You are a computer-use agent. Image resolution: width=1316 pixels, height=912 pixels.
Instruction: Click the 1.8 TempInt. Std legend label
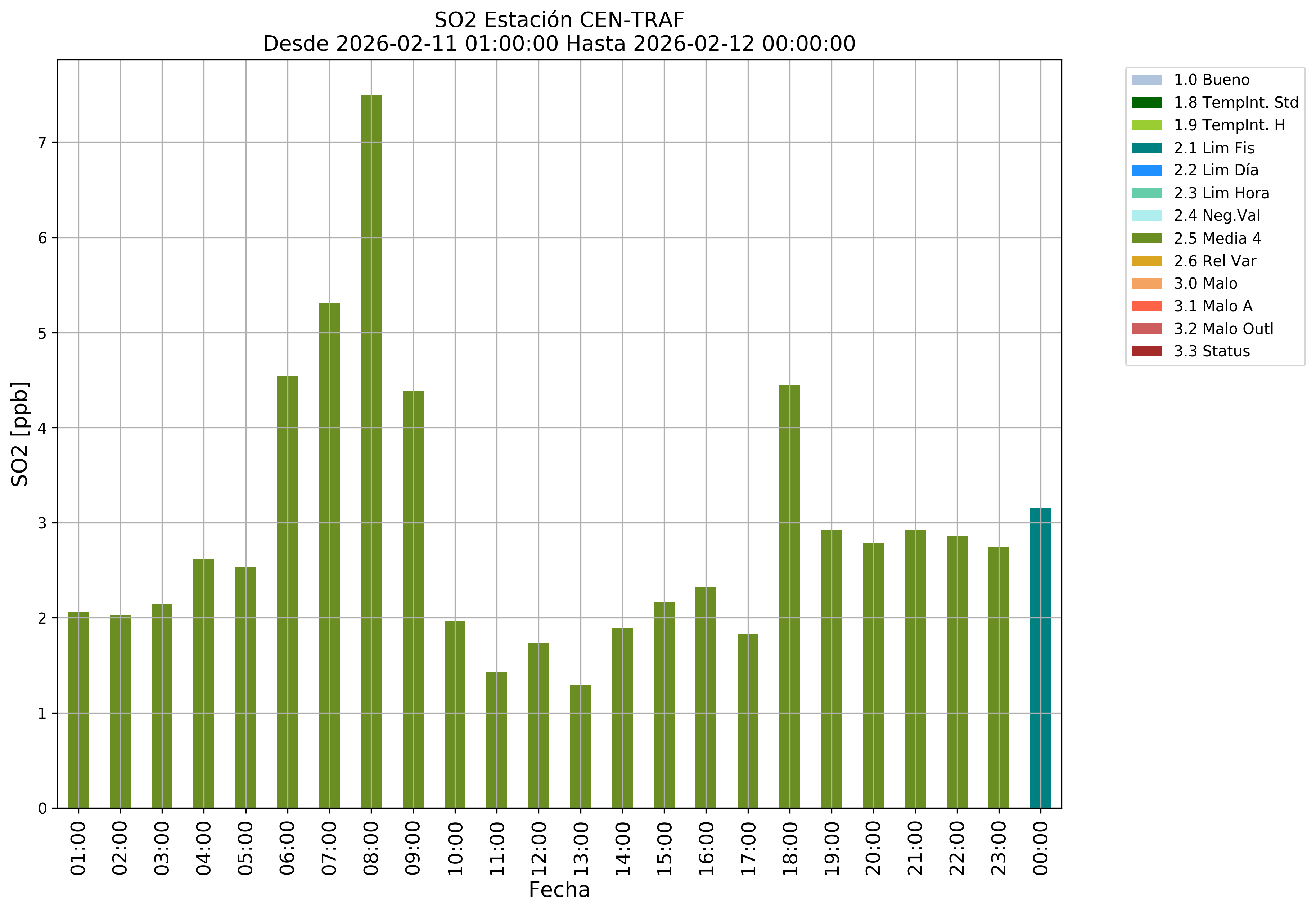coord(1235,103)
